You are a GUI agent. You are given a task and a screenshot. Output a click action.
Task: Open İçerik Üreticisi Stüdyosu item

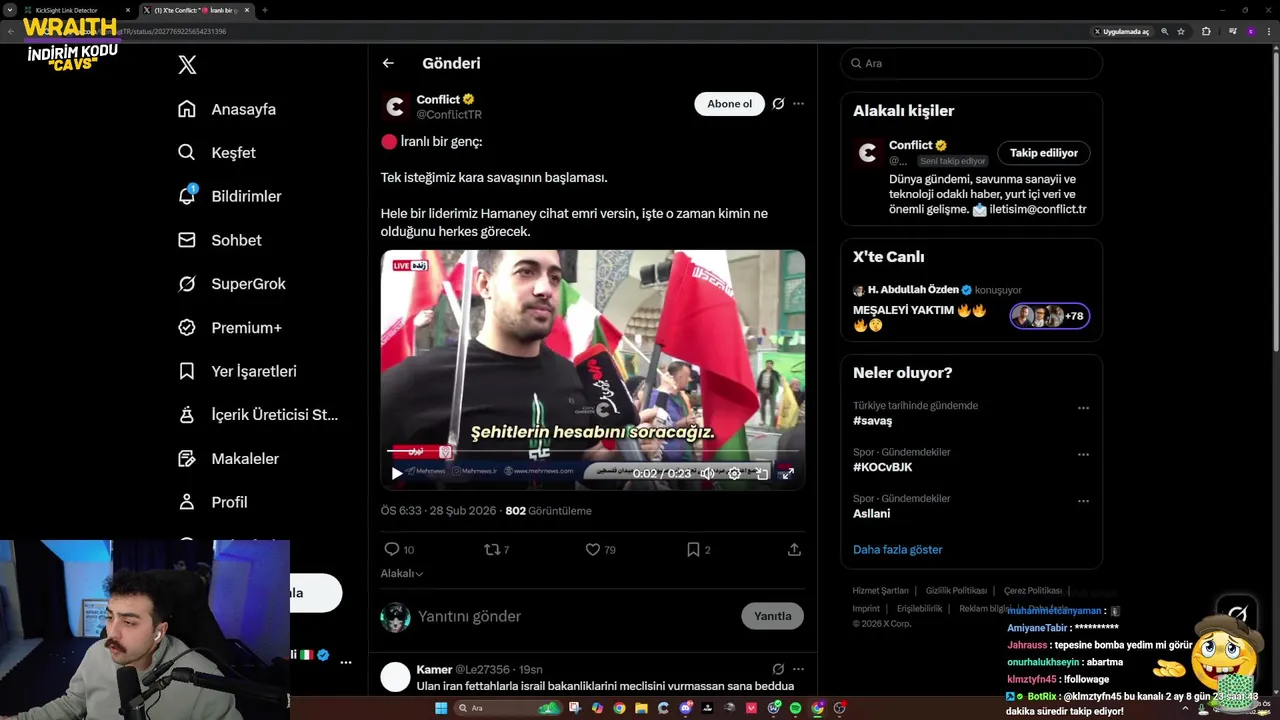tap(257, 415)
